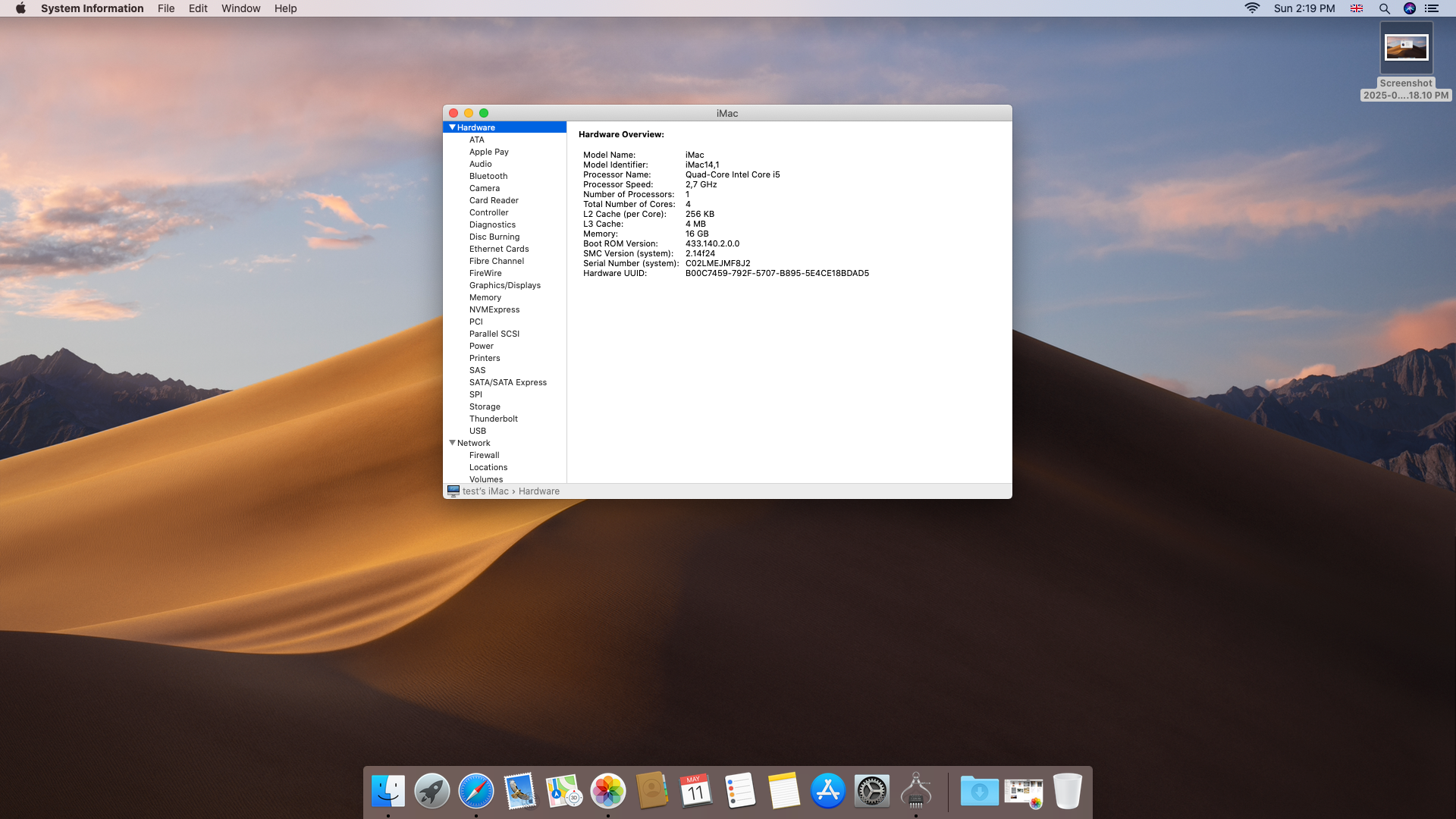
Task: Collapse the Hardware disclosure triangle
Action: [452, 127]
